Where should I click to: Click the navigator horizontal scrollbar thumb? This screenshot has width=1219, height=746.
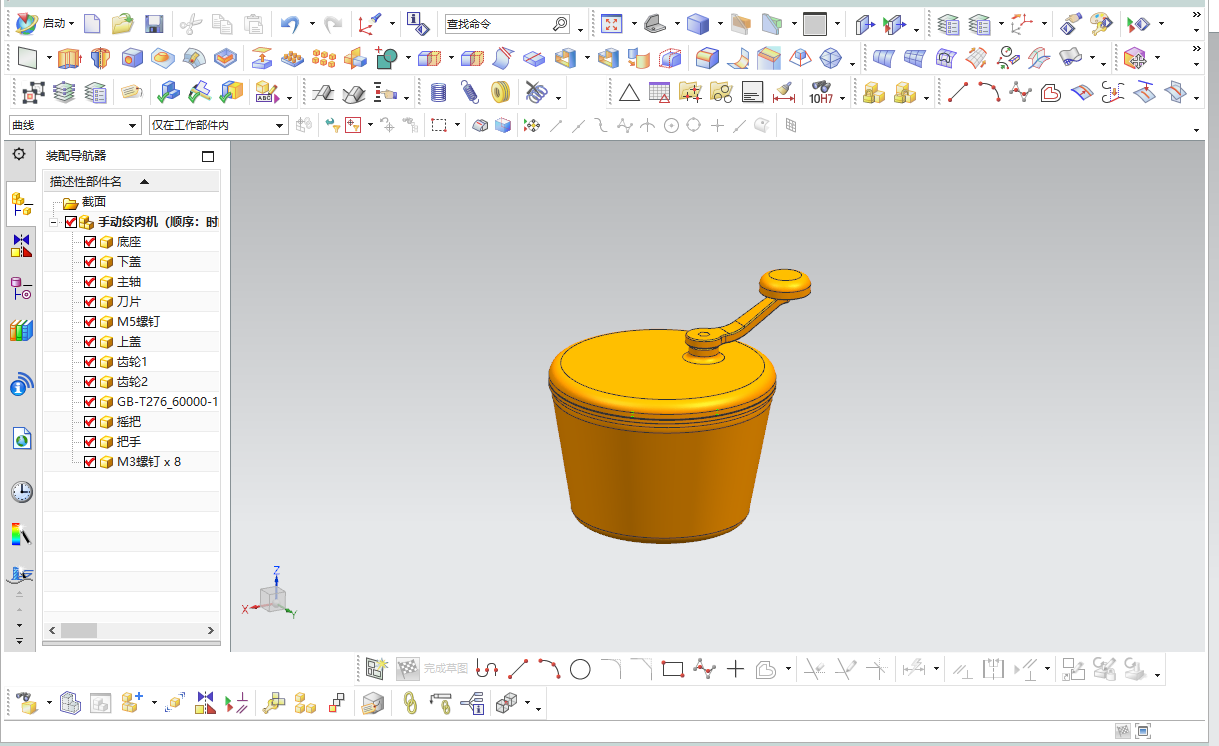tap(78, 630)
